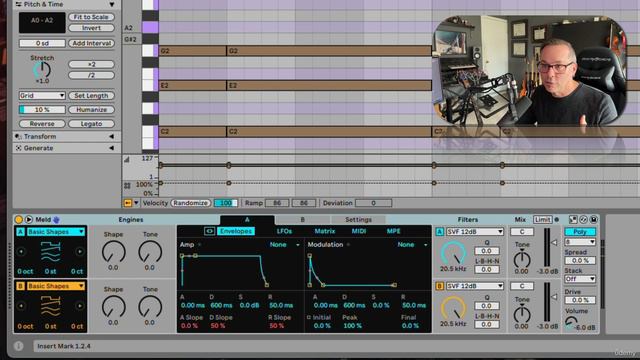Open the Grid dropdown in Pitch & Time
This screenshot has width=640, height=360.
42,96
